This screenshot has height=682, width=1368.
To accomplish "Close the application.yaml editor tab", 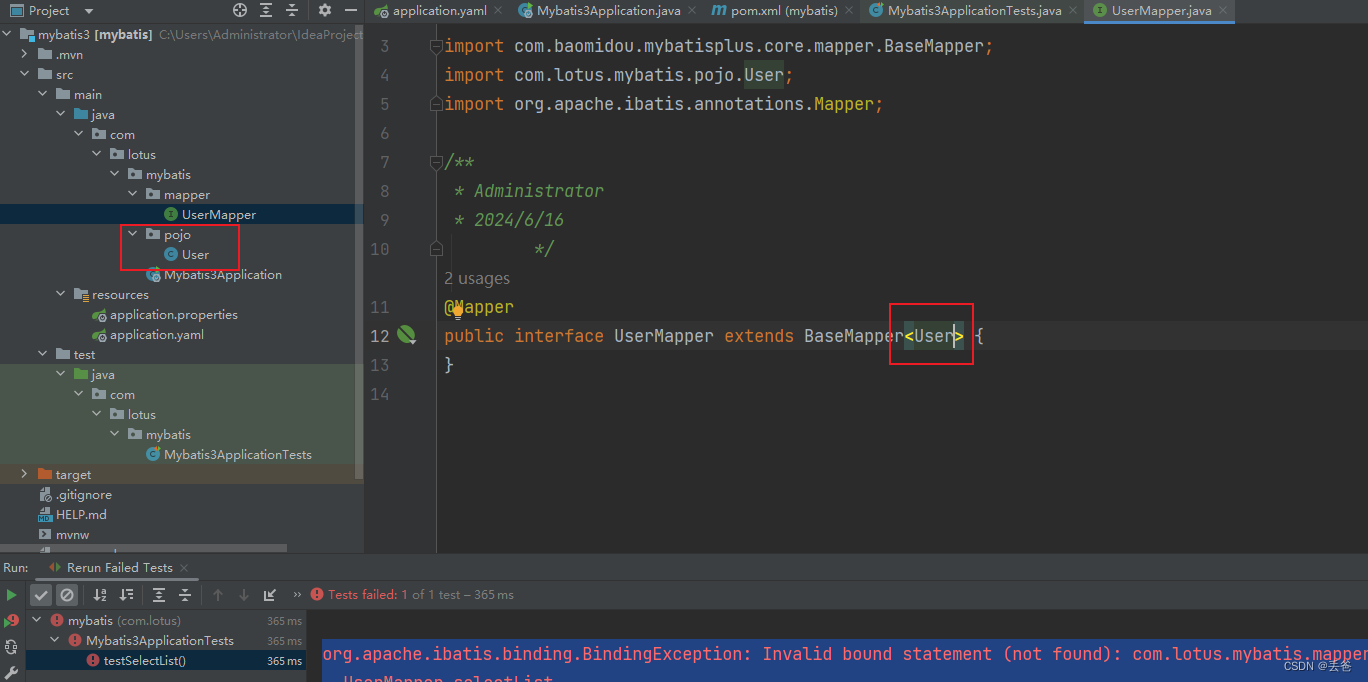I will [498, 11].
